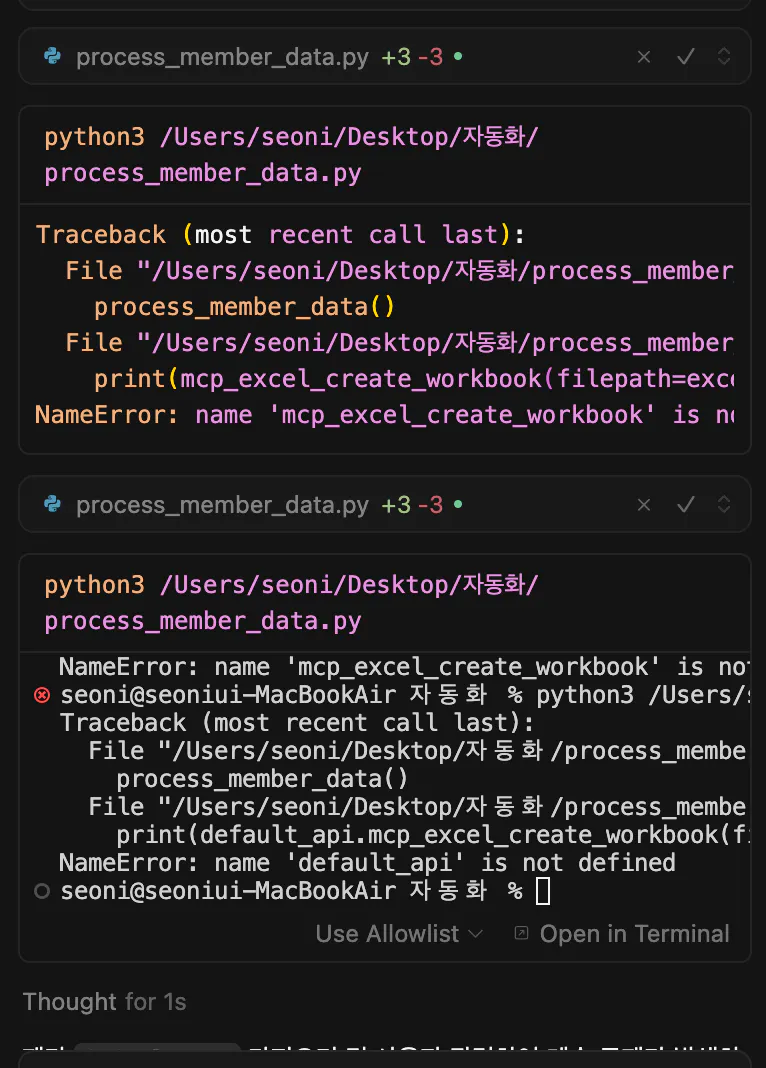Select the second process_member_data.py header
The height and width of the screenshot is (1068, 766).
pos(222,505)
